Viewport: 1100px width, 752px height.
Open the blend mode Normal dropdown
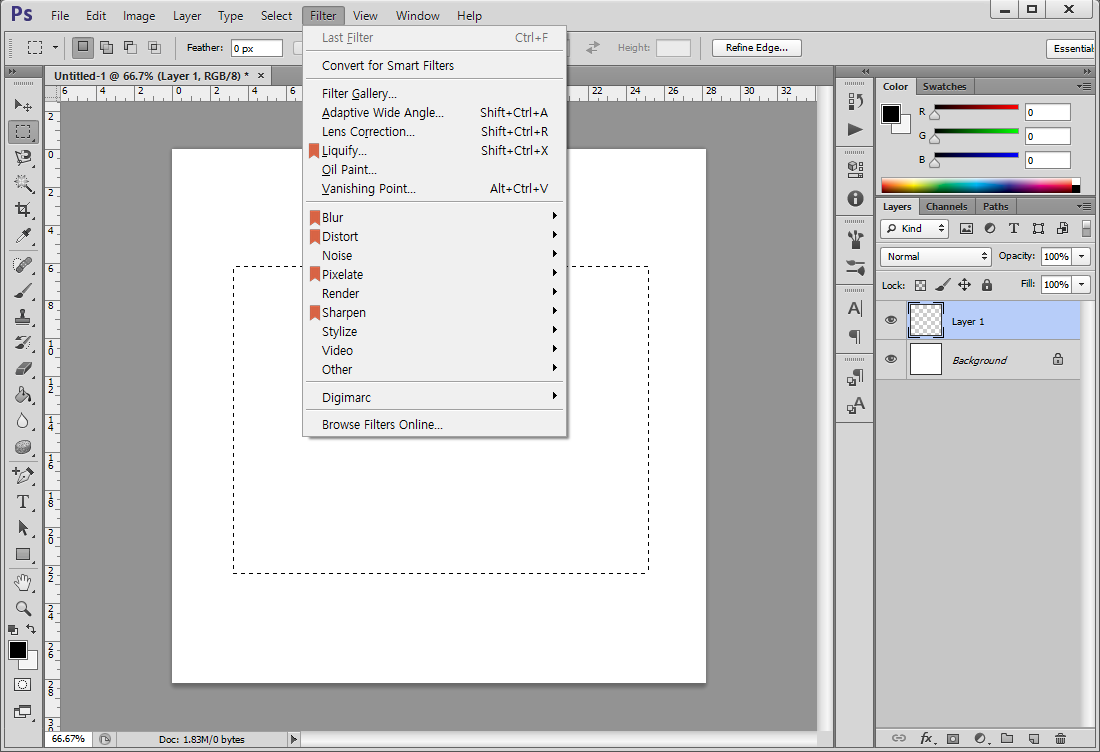pos(935,256)
